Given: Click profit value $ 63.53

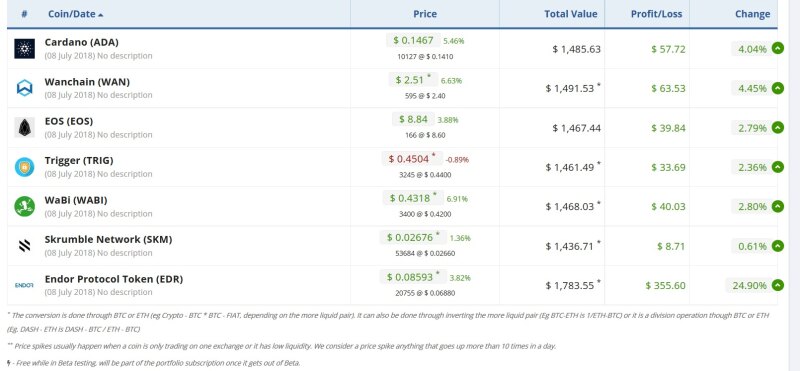Looking at the screenshot, I should tap(668, 88).
